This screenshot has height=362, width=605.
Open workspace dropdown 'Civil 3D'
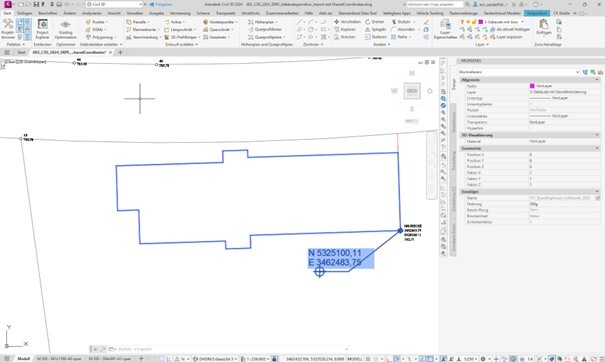coord(114,4)
